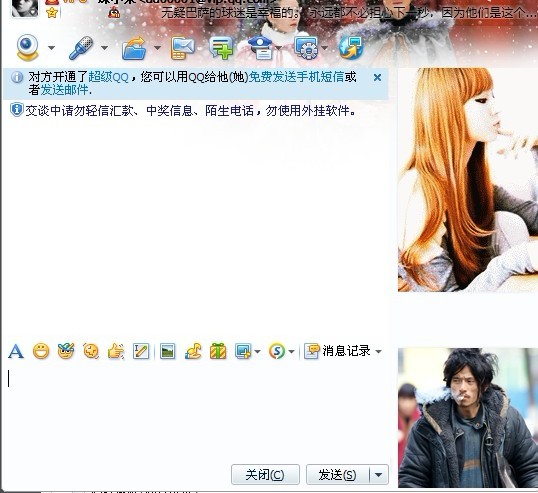Capture screen with screenshot icon
The height and width of the screenshot is (493, 538).
point(243,351)
